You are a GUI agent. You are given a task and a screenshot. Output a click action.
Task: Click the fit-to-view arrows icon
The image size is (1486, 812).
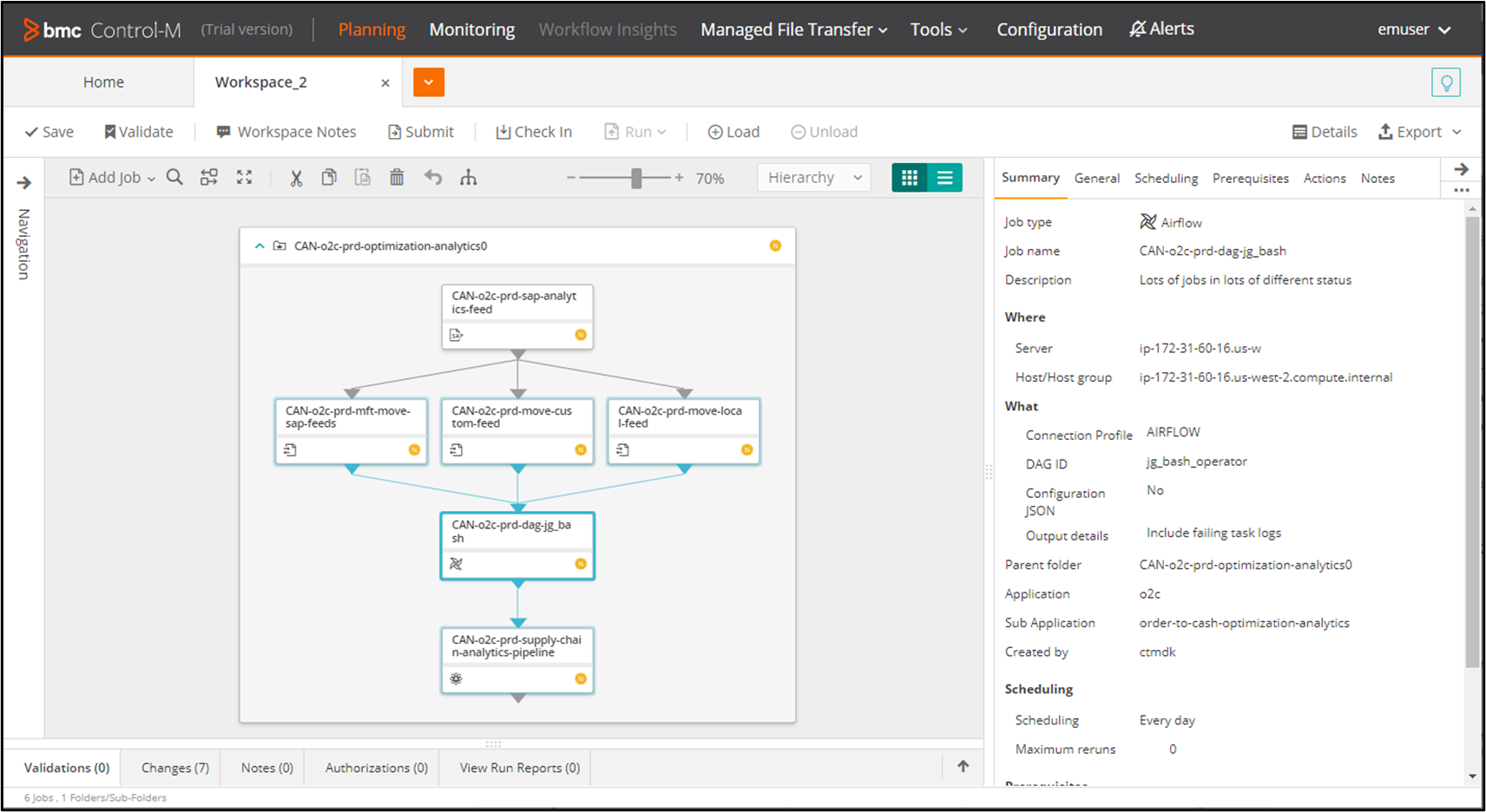(x=244, y=177)
